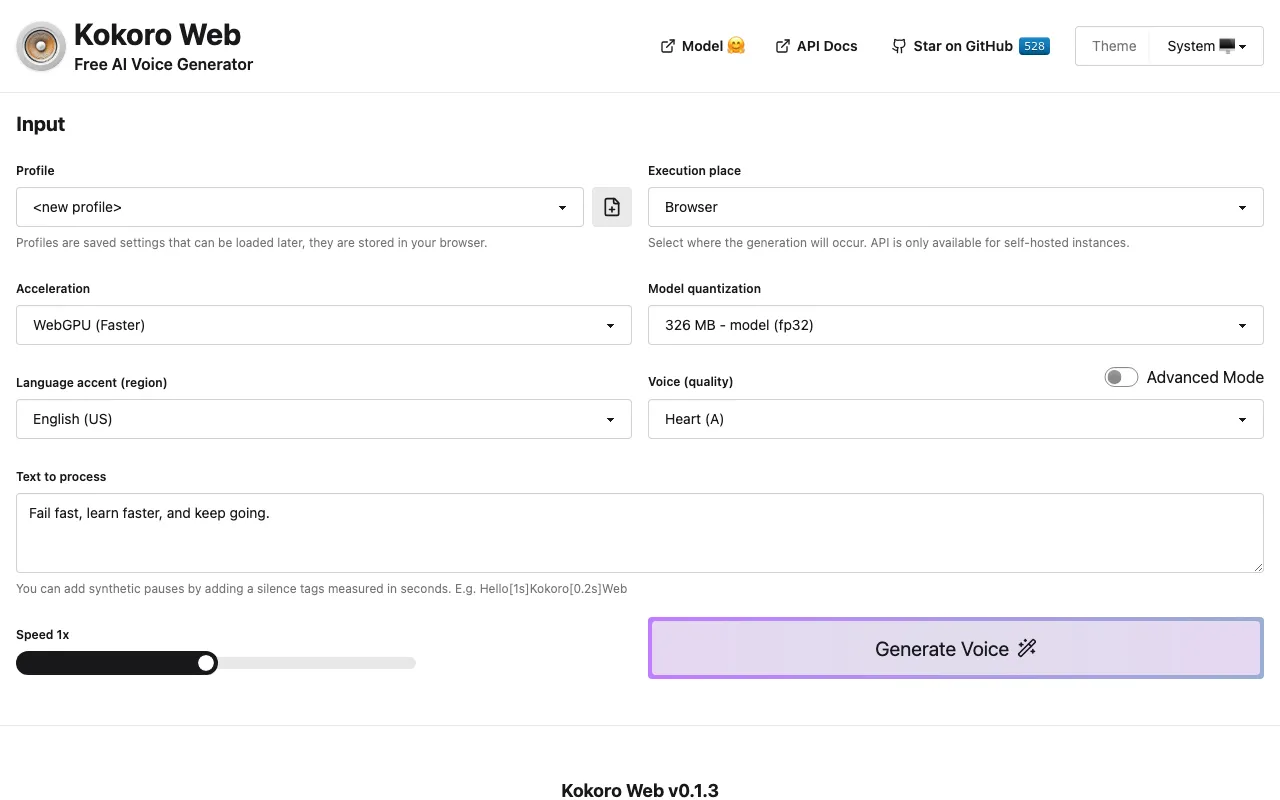Expand the Profile dropdown
Viewport: 1280px width, 800px height.
tap(300, 207)
